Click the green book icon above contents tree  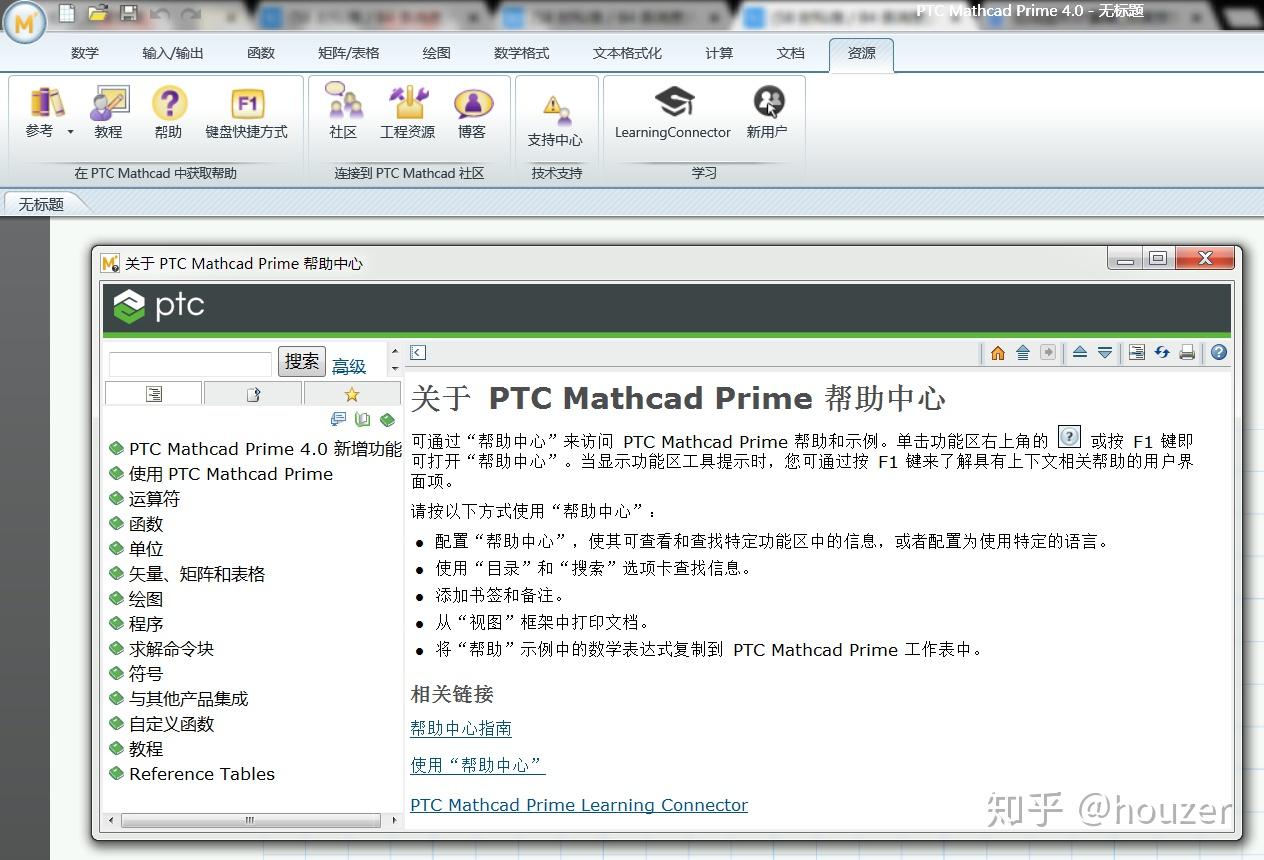(x=387, y=420)
